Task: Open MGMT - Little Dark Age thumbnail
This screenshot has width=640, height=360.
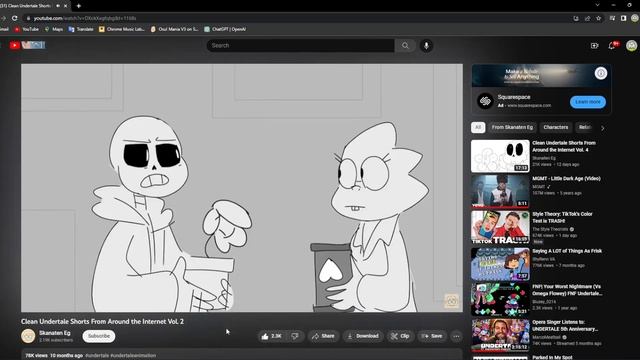Action: click(x=500, y=191)
